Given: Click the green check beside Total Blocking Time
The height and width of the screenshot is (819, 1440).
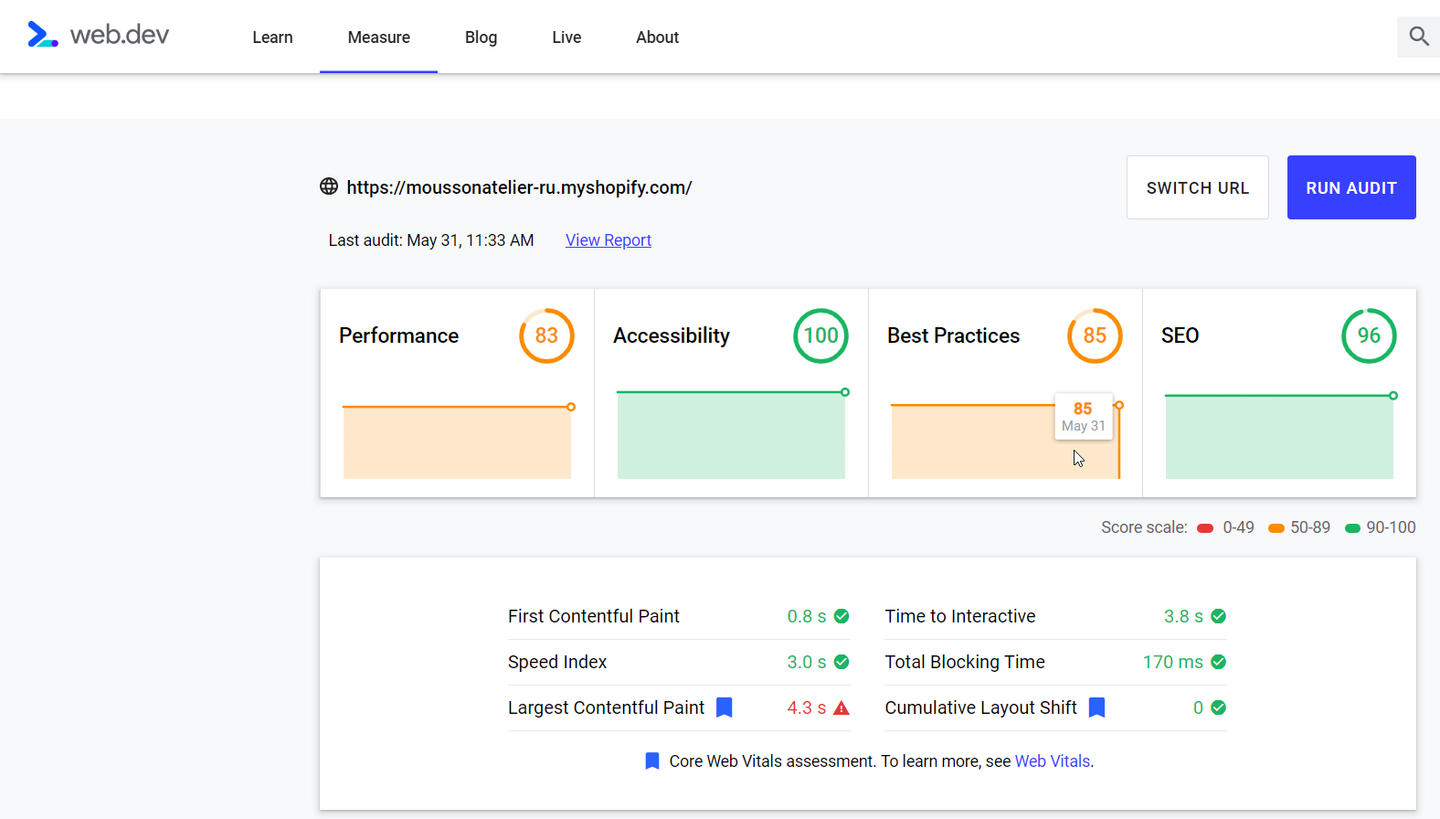Looking at the screenshot, I should pyautogui.click(x=1218, y=662).
